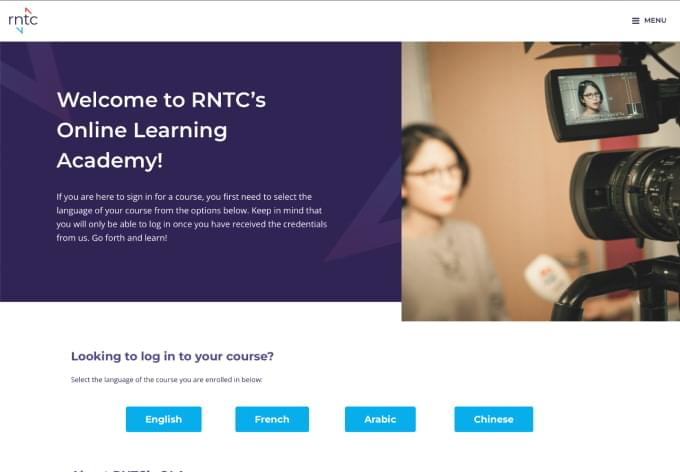This screenshot has height=472, width=680.
Task: Pick the Arabic course language button
Action: (380, 419)
